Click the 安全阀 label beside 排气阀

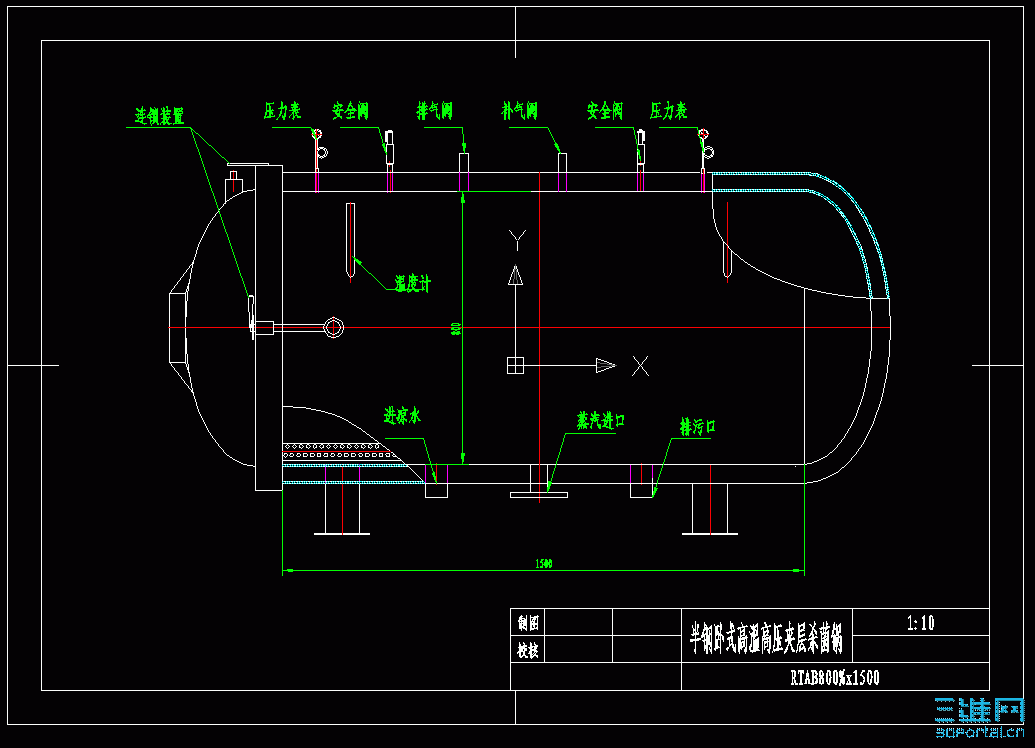[351, 111]
